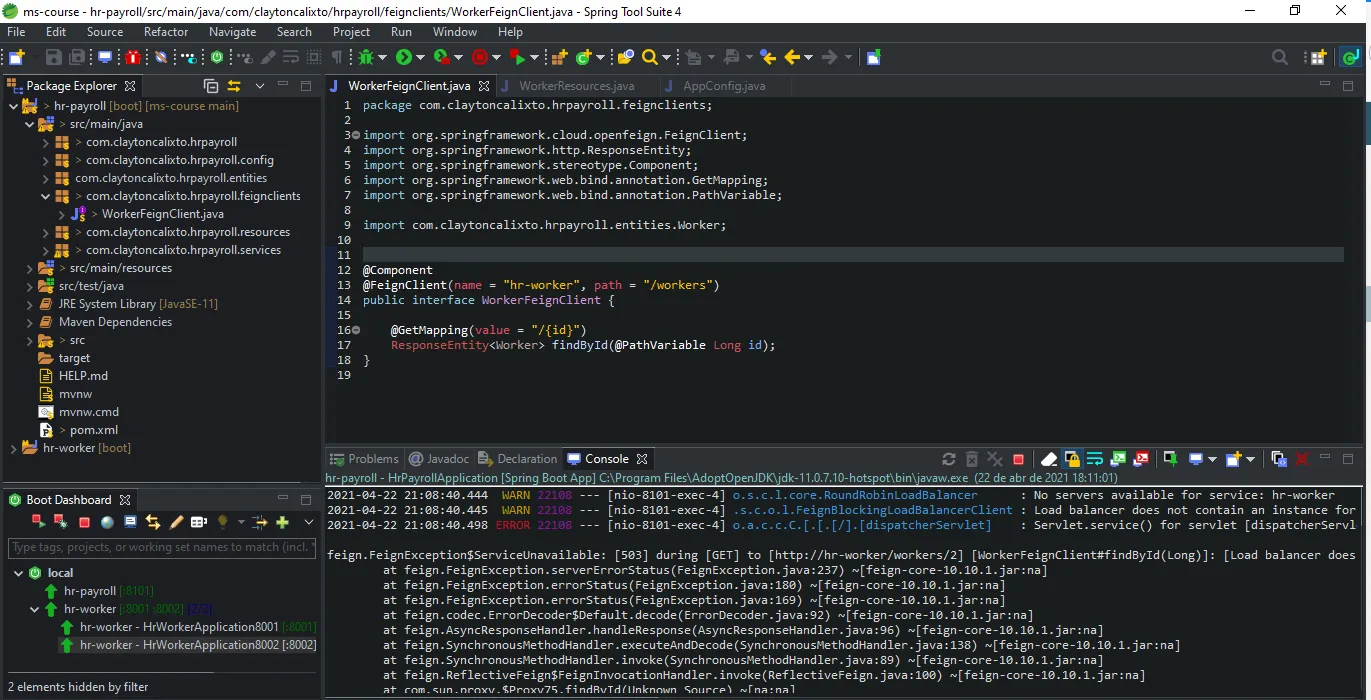Expand the Maven Dependencies node
Viewport: 1371px width, 700px height.
coord(29,322)
